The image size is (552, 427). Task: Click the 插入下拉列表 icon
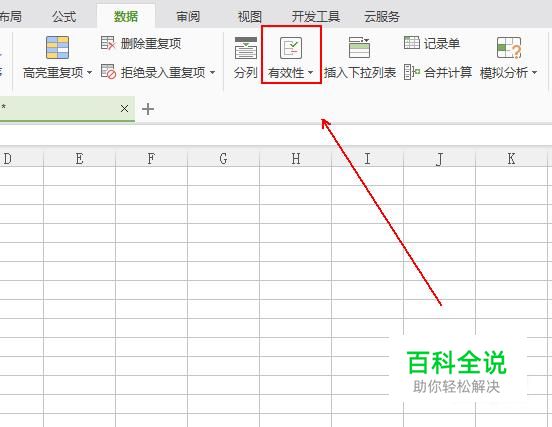(359, 47)
